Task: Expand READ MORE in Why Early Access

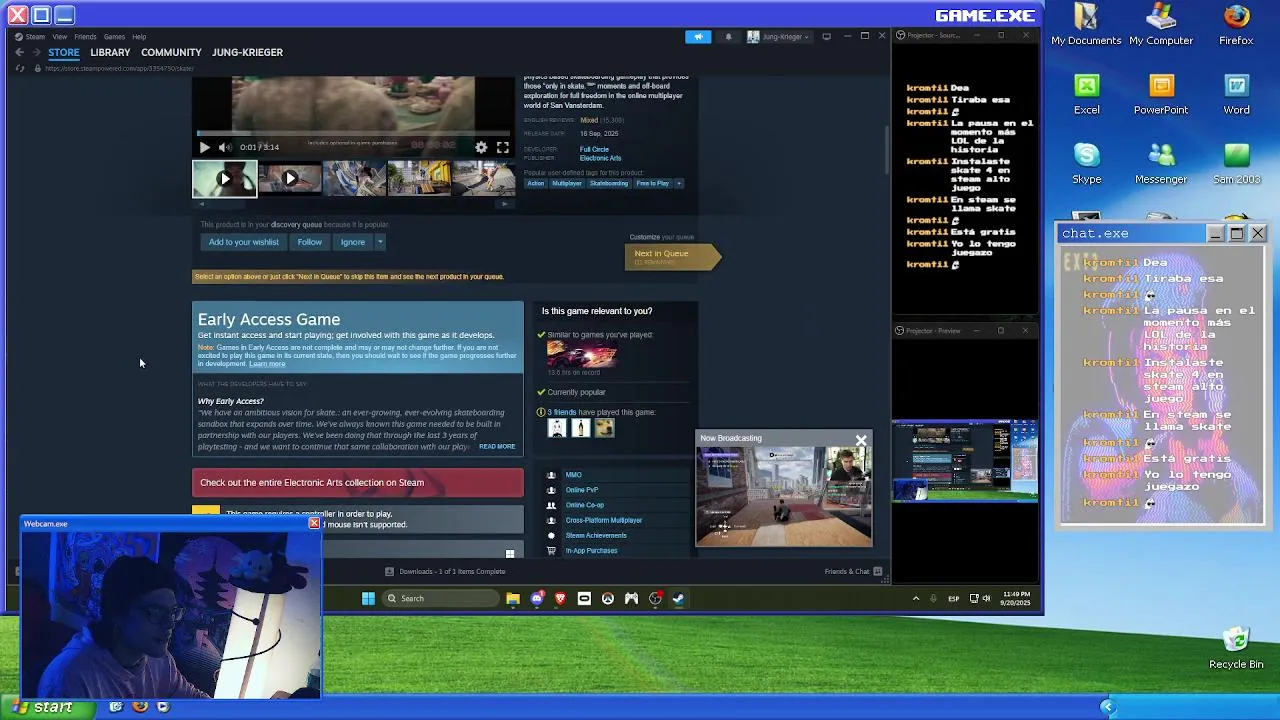Action: [x=497, y=446]
